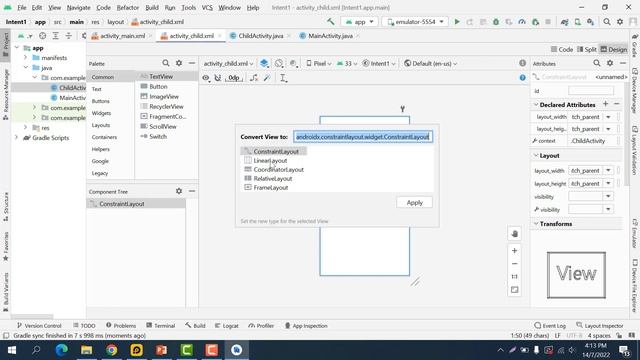The image size is (640, 360).
Task: Click the Convert View to text field
Action: pos(363,137)
